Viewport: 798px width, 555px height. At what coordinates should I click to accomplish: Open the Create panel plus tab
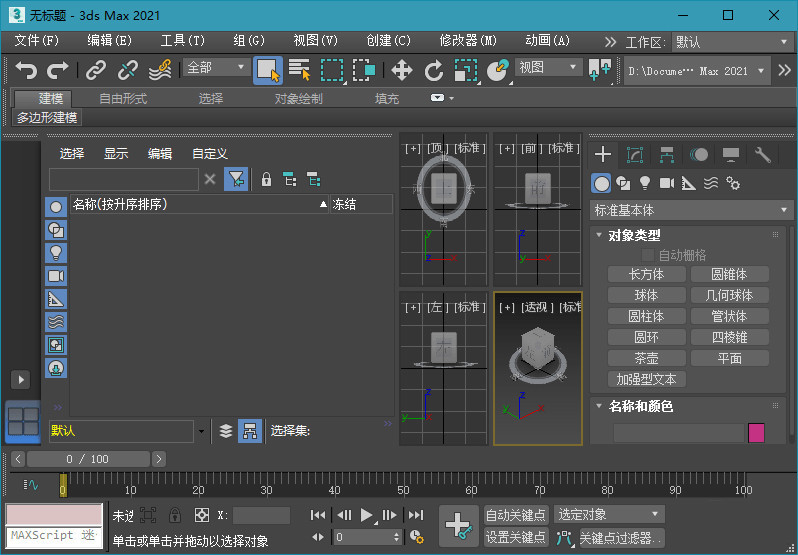pos(603,154)
